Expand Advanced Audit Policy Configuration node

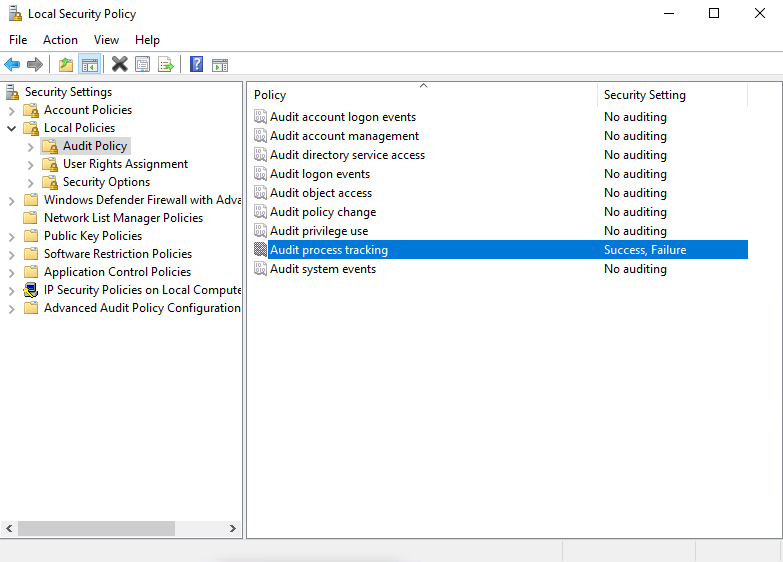pos(12,308)
